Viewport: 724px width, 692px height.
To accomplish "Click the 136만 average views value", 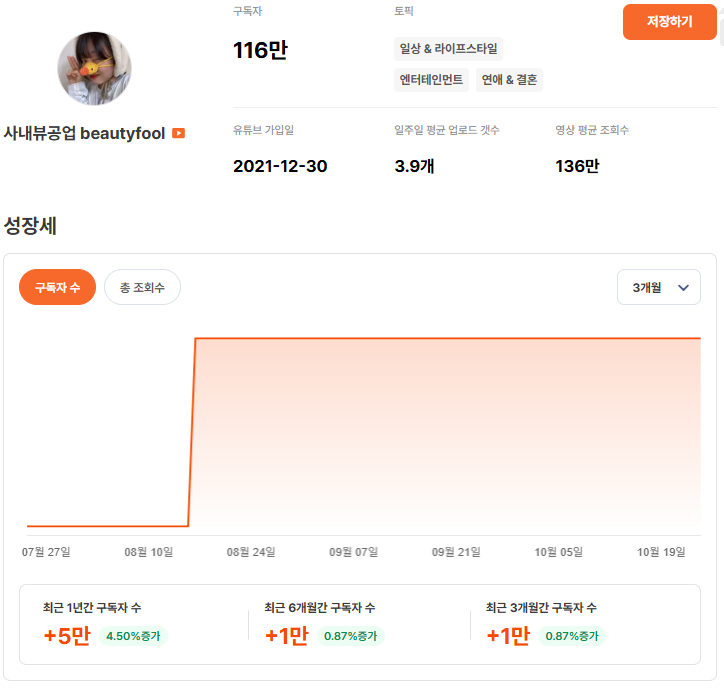I will pyautogui.click(x=577, y=166).
